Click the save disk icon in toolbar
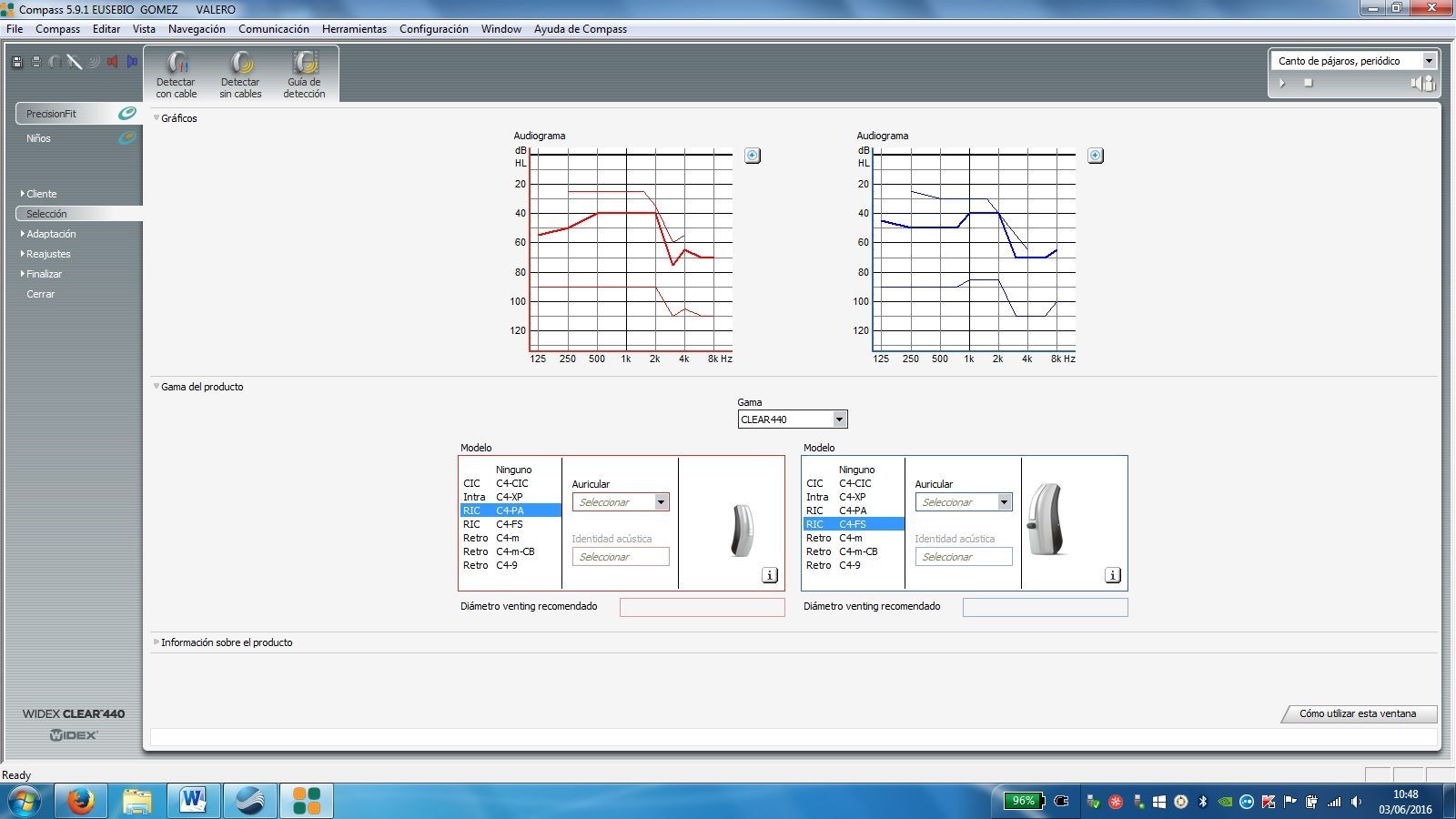Viewport: 1456px width, 819px height. (x=16, y=62)
